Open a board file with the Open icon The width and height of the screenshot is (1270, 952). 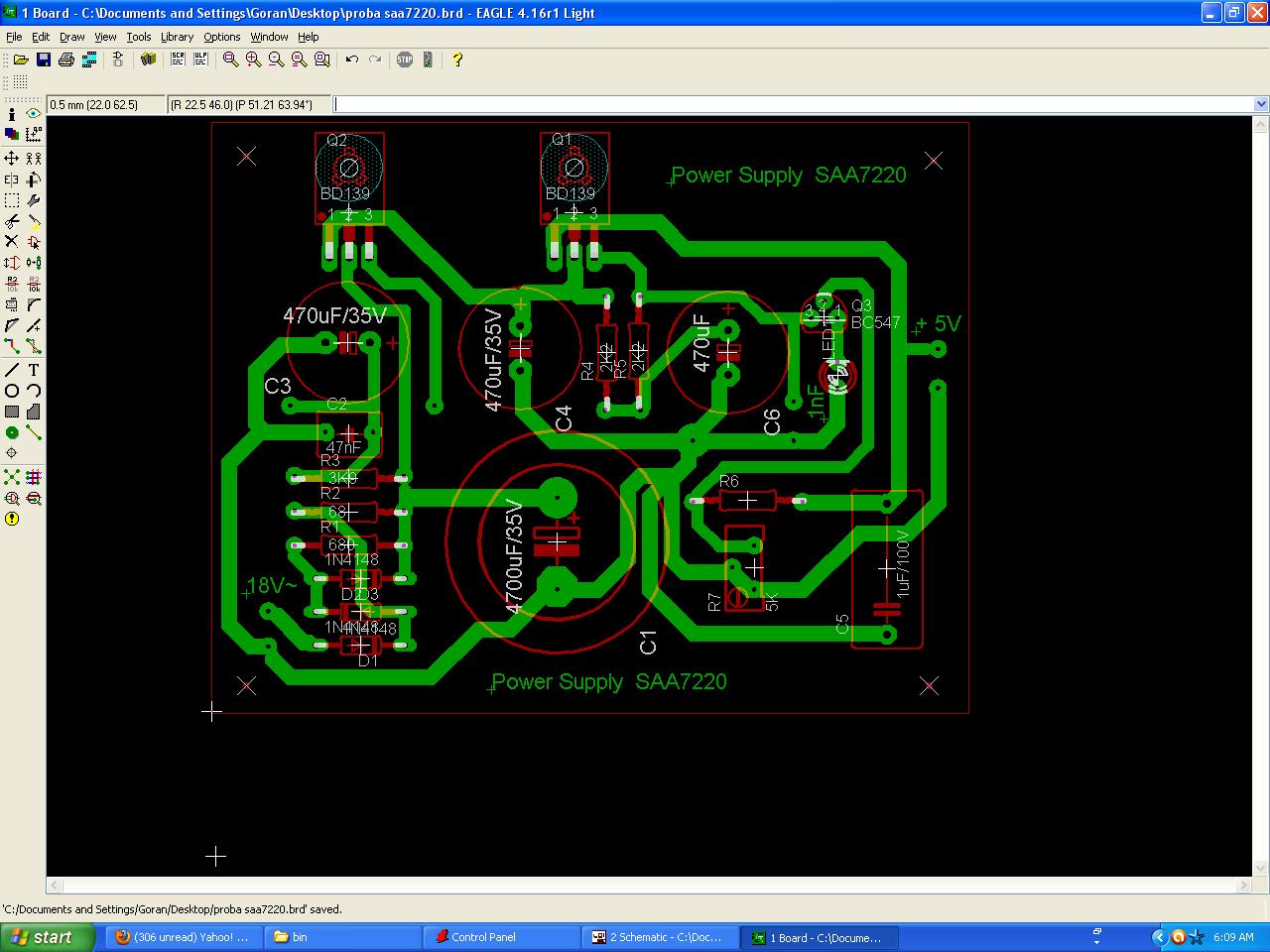(20, 59)
